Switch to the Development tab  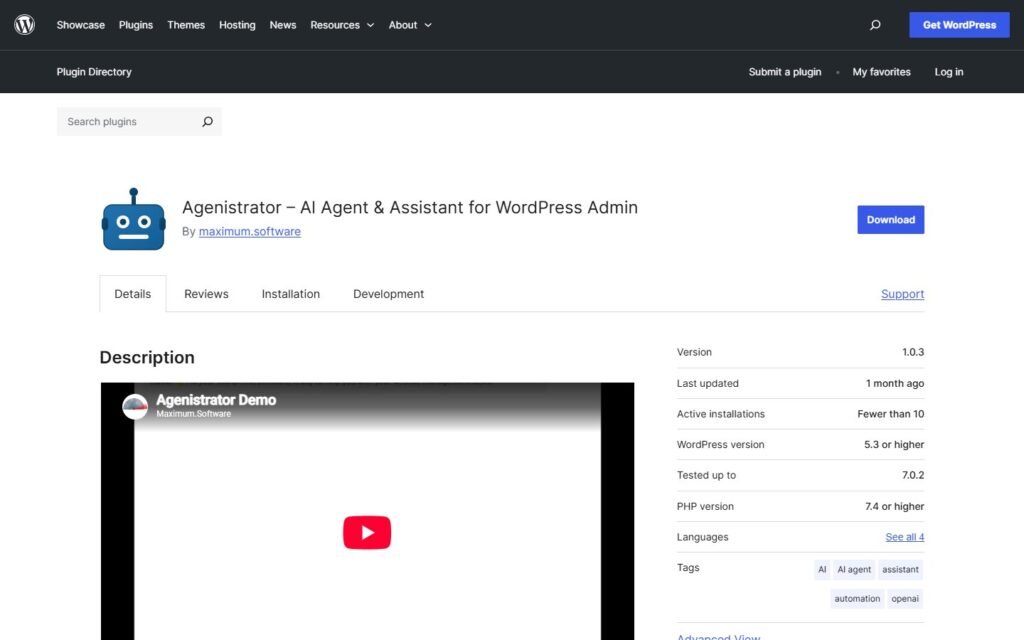[389, 294]
